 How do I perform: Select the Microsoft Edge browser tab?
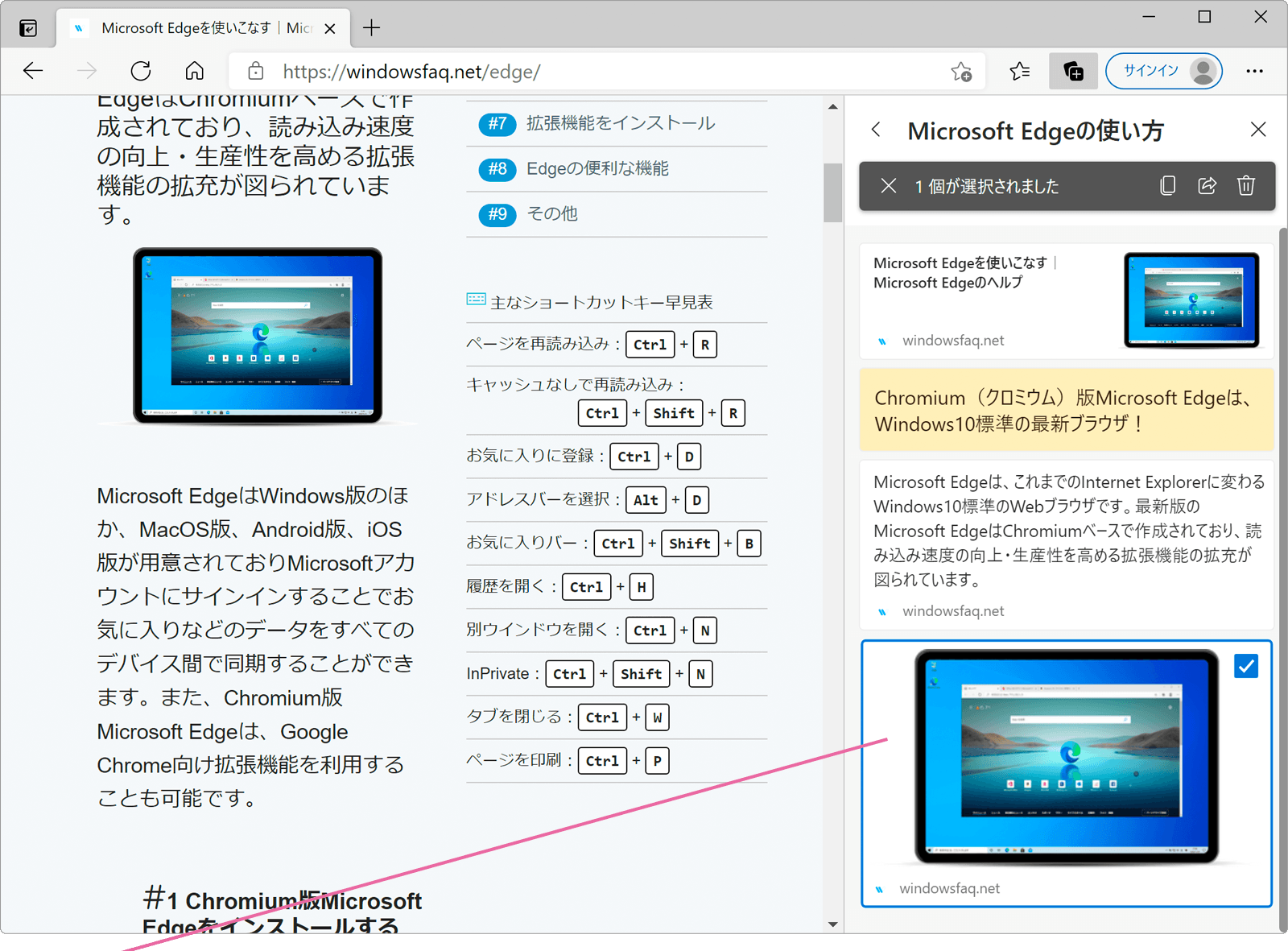(x=203, y=28)
